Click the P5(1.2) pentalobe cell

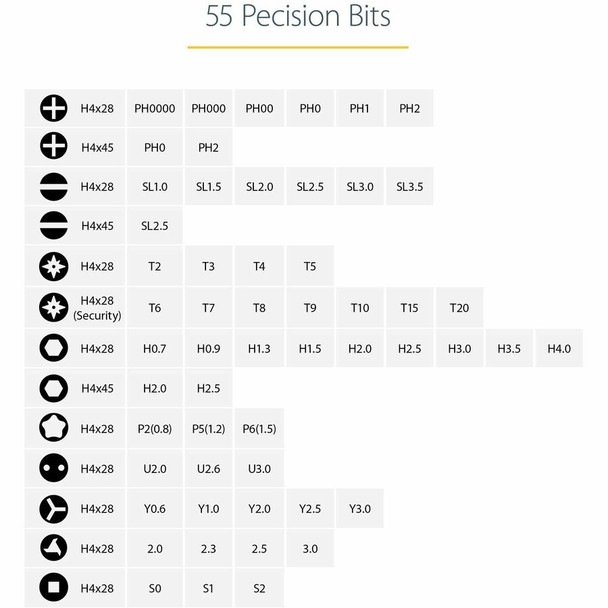tap(208, 428)
